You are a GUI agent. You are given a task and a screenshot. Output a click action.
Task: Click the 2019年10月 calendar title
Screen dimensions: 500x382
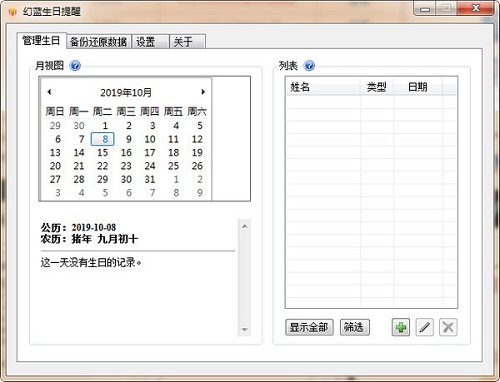coord(126,92)
